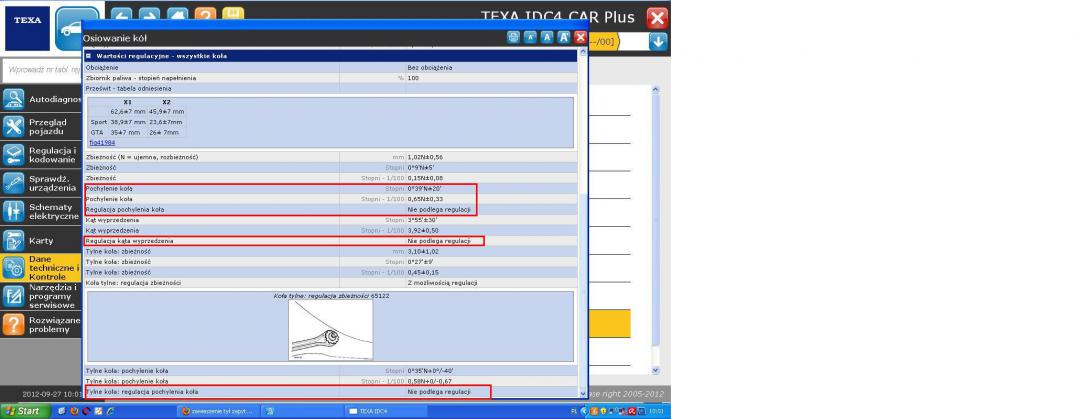Screen dimensions: 1074x419
Task: Click the value 0,65N±0,33
Action: point(425,199)
